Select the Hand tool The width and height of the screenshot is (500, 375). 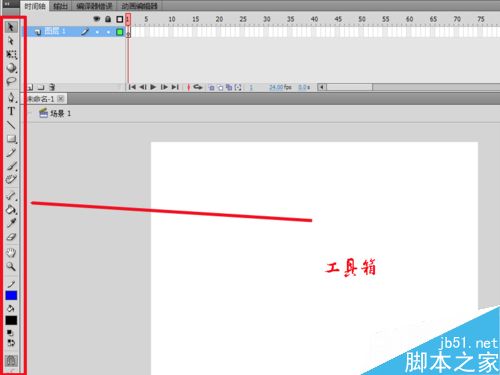click(x=11, y=253)
